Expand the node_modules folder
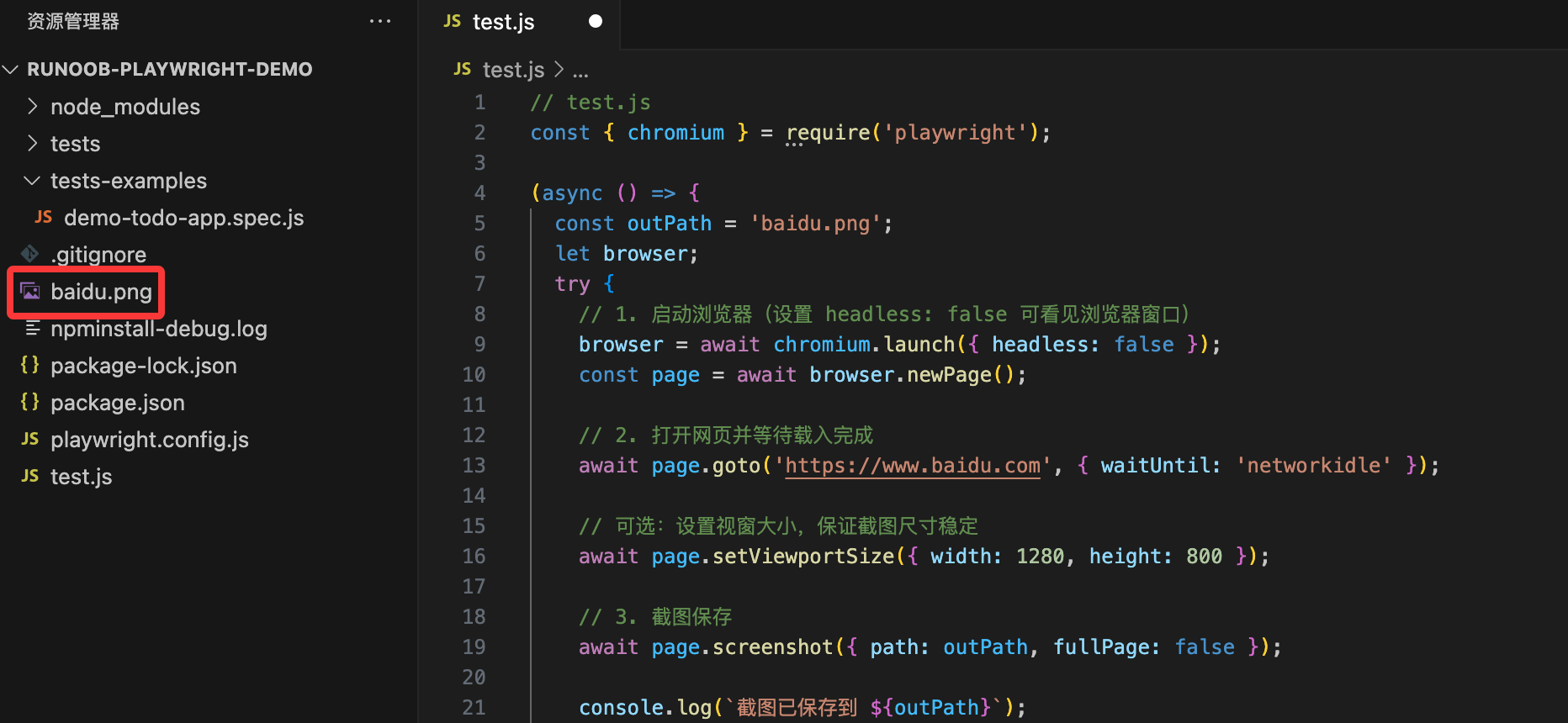This screenshot has height=723, width=1568. pos(32,106)
